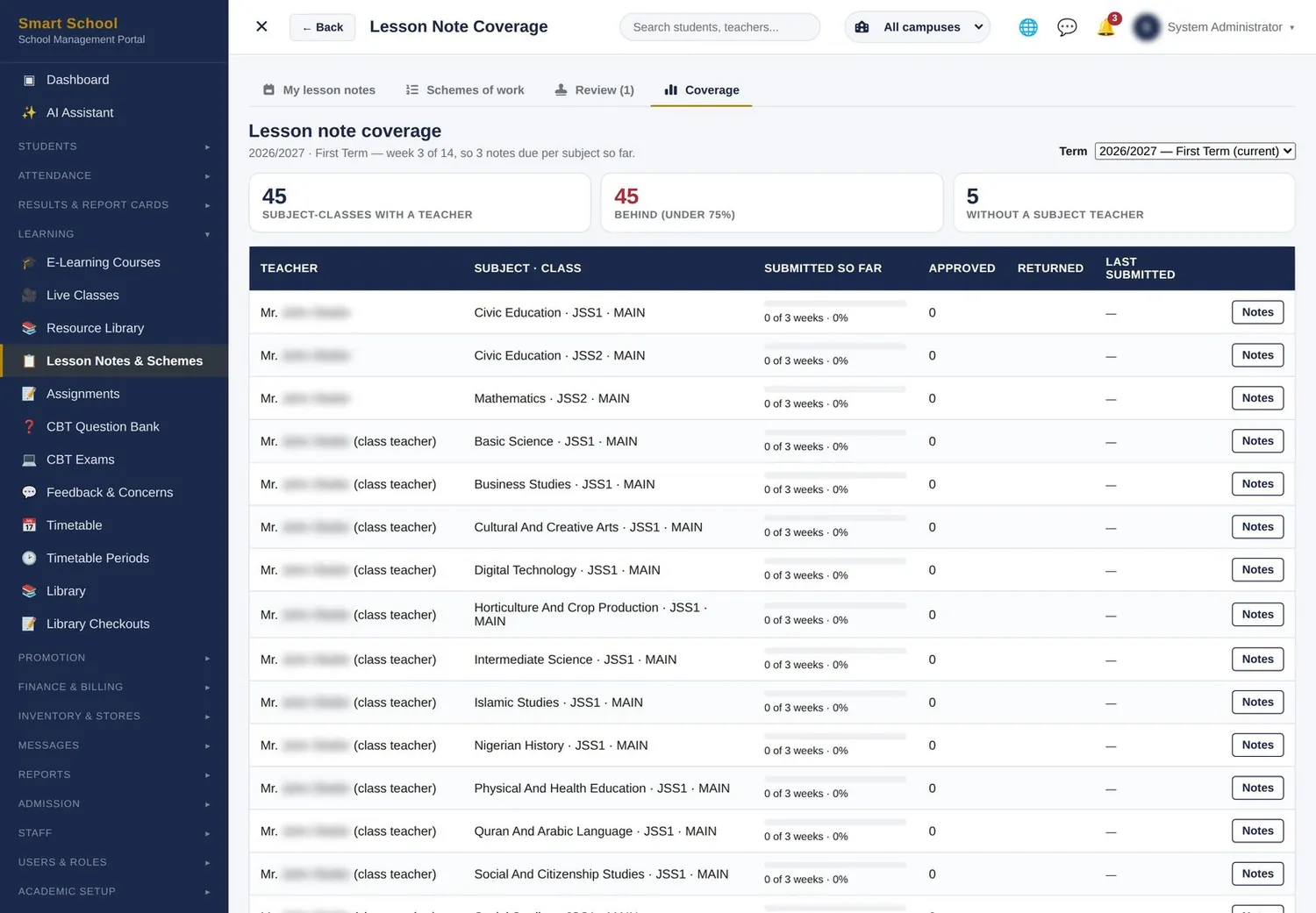Focus the search students, teachers field
This screenshot has width=1316, height=913.
tap(719, 27)
